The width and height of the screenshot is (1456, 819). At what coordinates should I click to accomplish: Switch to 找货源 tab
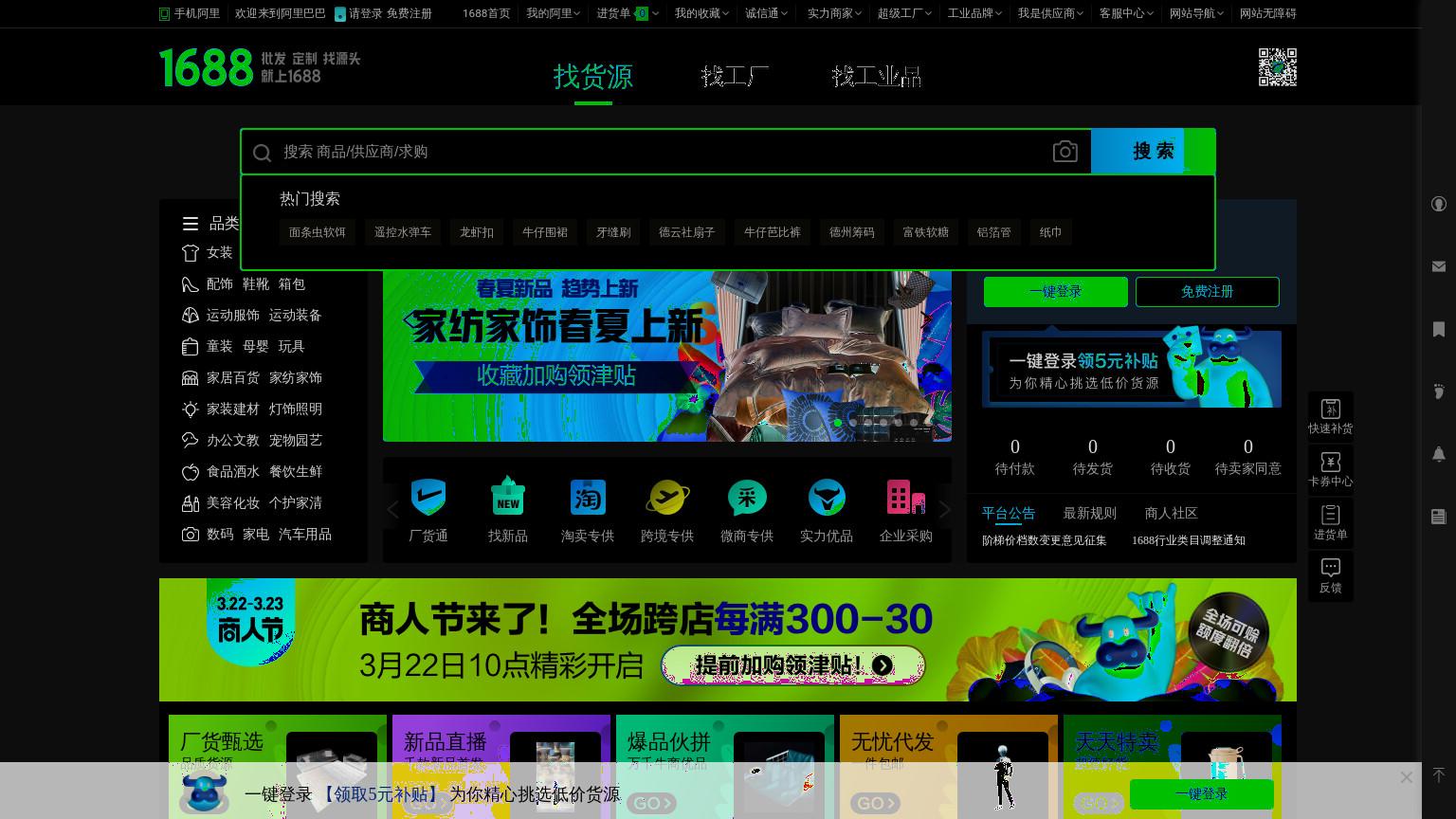coord(593,76)
